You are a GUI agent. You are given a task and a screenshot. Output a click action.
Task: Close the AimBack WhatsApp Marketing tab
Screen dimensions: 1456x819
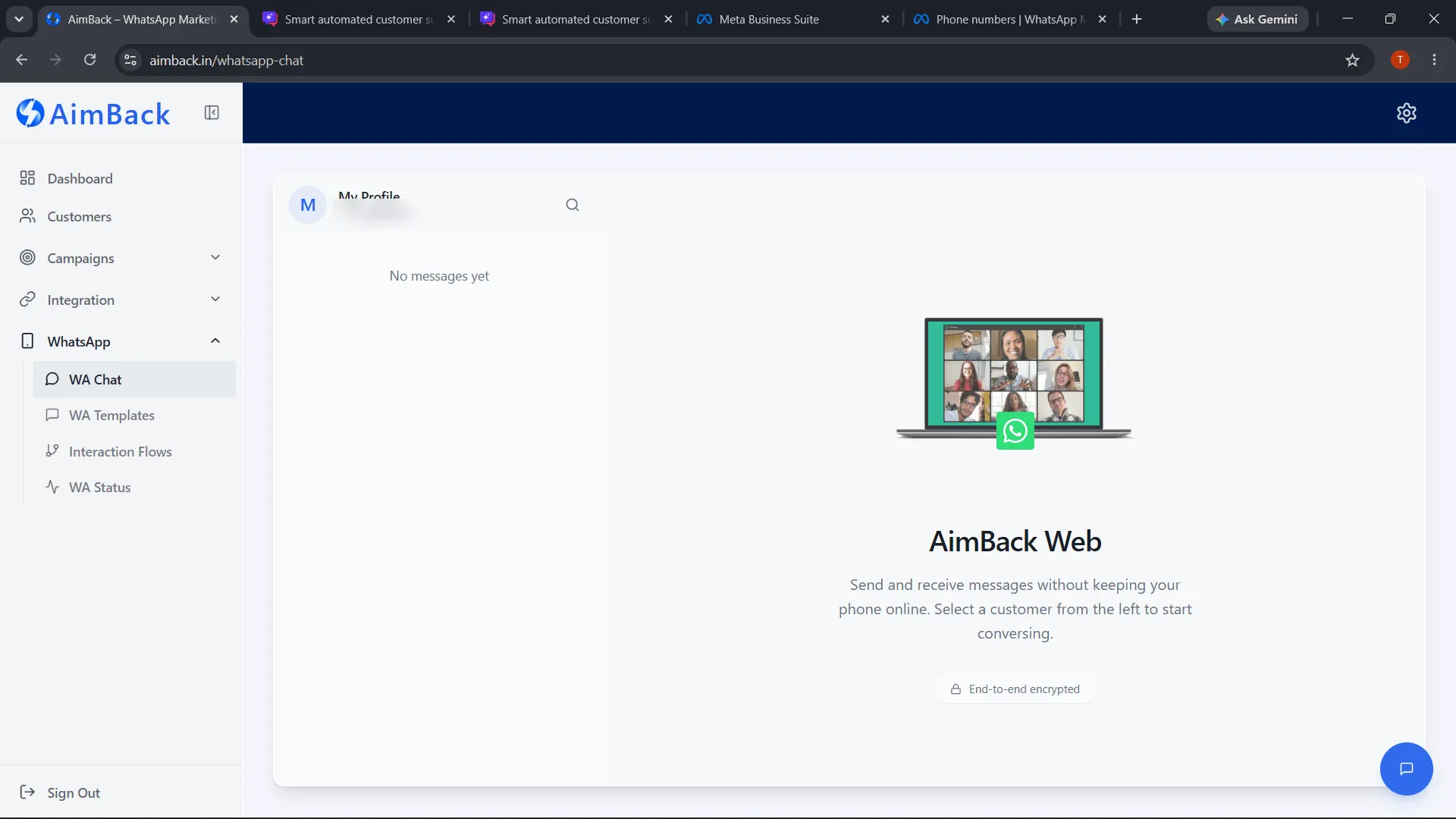point(234,19)
